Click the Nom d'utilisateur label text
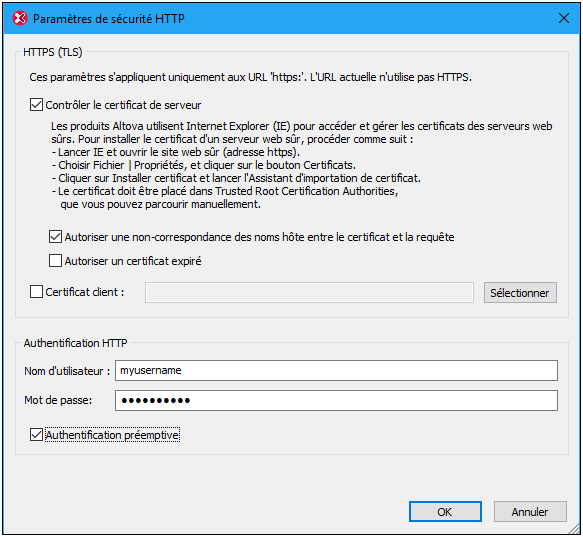 click(67, 371)
